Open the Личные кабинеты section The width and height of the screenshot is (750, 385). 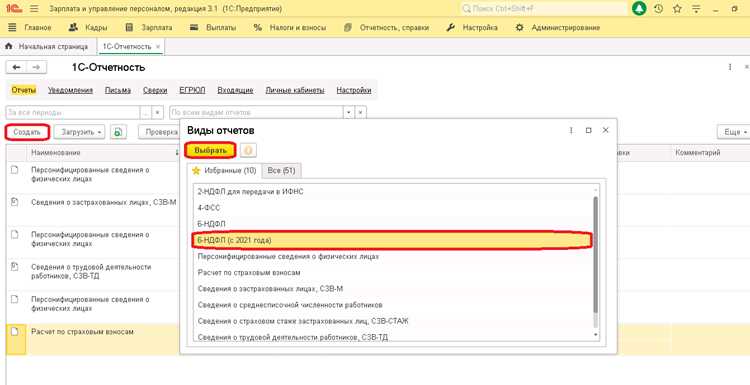[295, 90]
